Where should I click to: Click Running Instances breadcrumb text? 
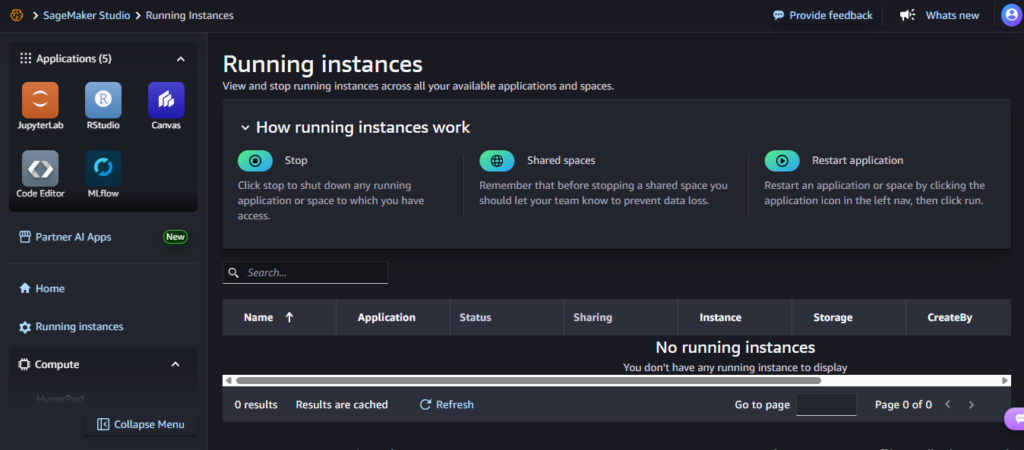tap(189, 15)
